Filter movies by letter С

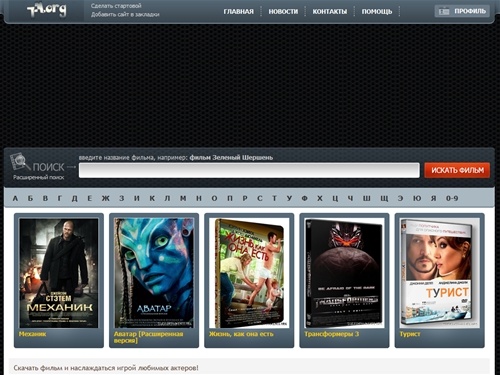260,198
